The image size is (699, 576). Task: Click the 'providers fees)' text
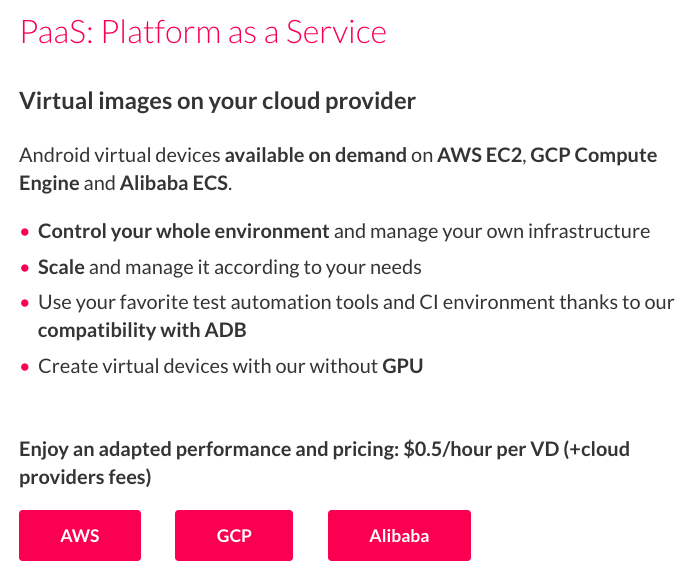click(x=86, y=477)
